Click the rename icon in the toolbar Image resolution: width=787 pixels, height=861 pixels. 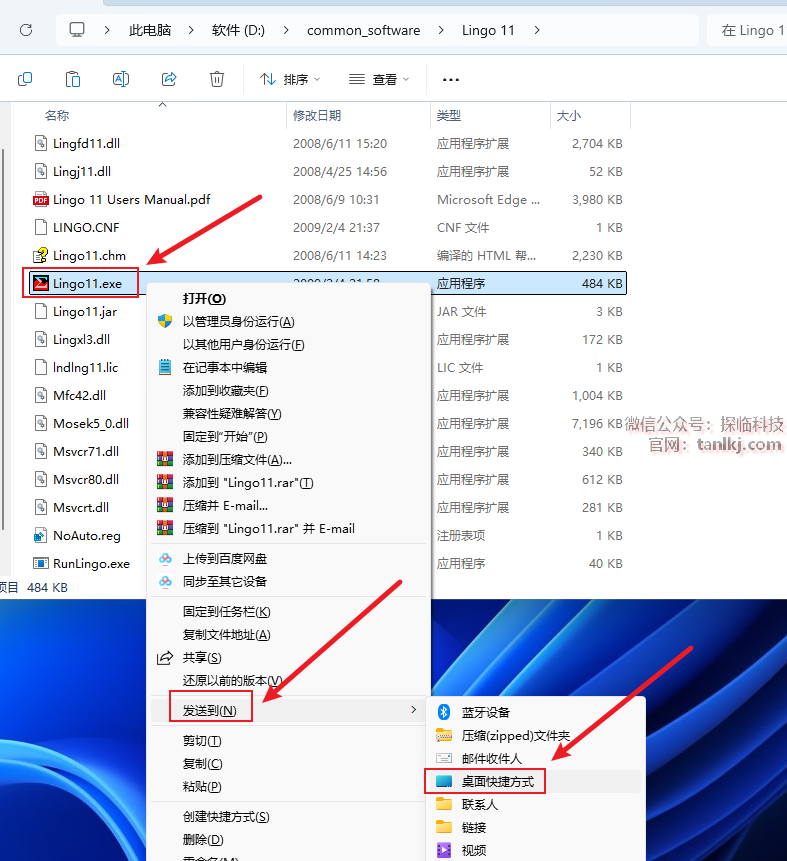(x=121, y=79)
